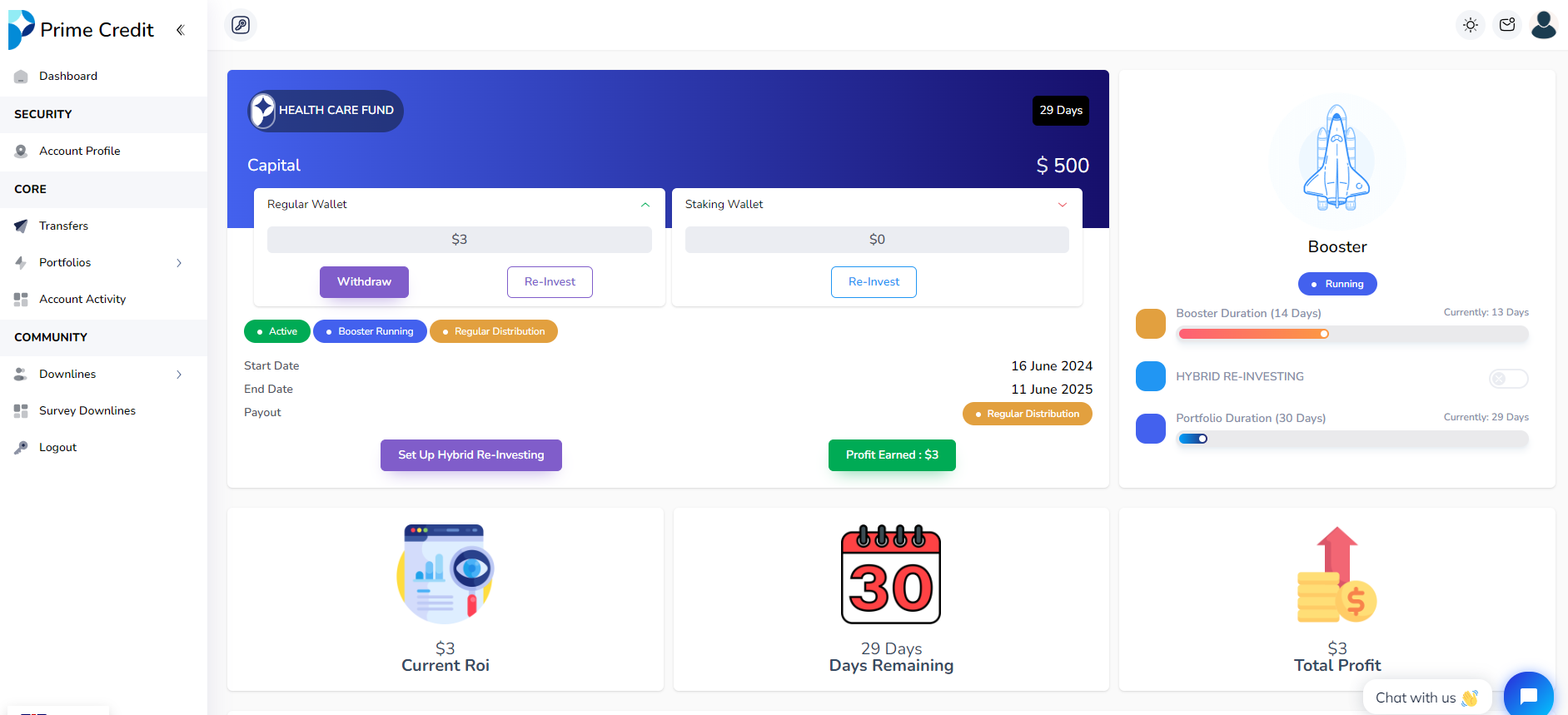
Task: Expand the Staking Wallet panel
Action: coord(1062,205)
